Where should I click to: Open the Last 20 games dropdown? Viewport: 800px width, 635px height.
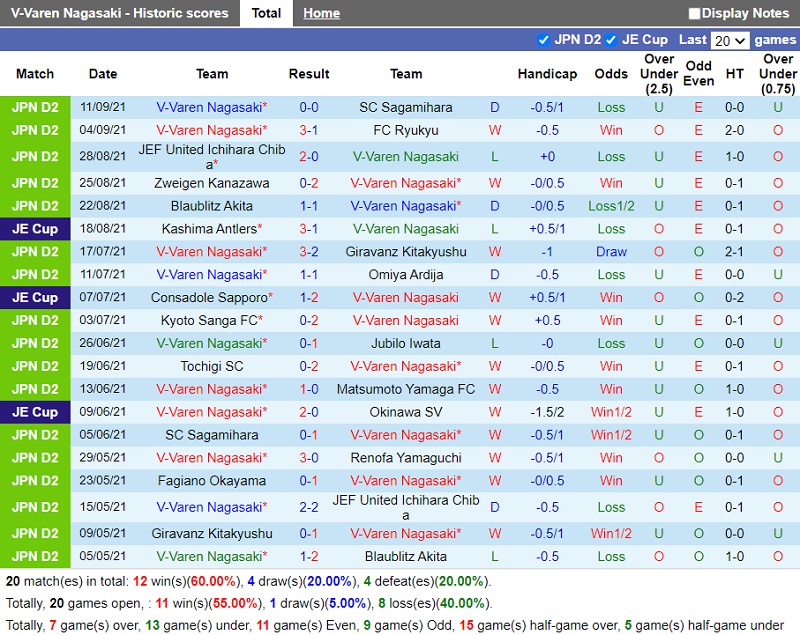729,41
